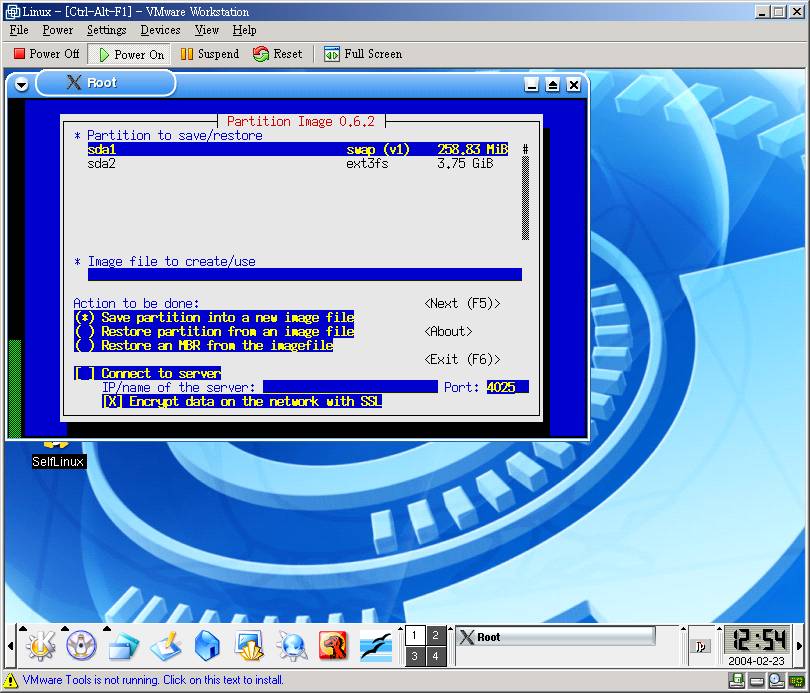This screenshot has height=693, width=810.
Task: Switch to virtual desktop 3
Action: point(414,656)
